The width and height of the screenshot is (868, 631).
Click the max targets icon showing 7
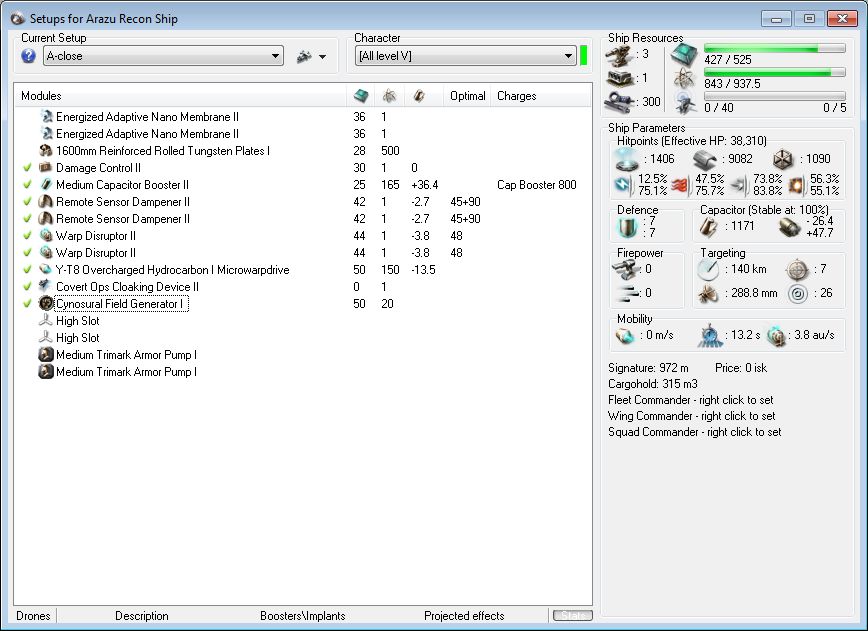797,270
